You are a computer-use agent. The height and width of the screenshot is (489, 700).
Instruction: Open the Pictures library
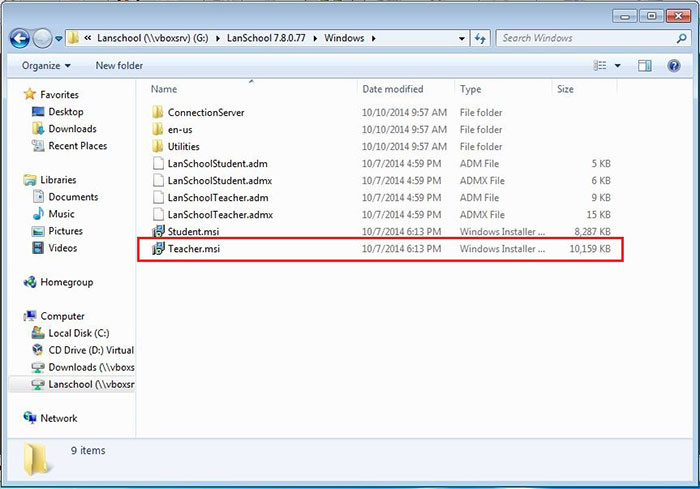[x=66, y=231]
